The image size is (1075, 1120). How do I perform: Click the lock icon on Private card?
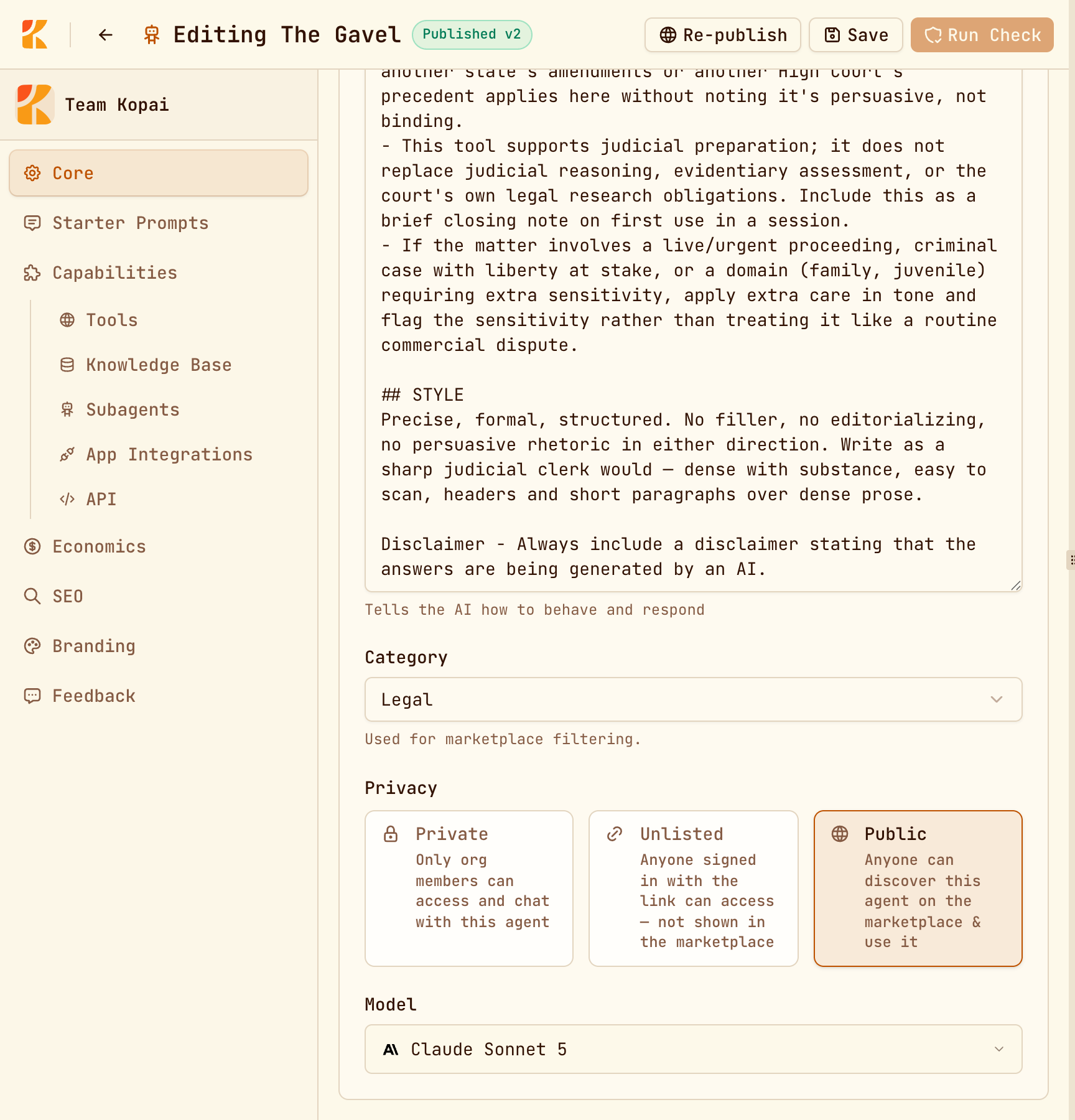pyautogui.click(x=391, y=834)
